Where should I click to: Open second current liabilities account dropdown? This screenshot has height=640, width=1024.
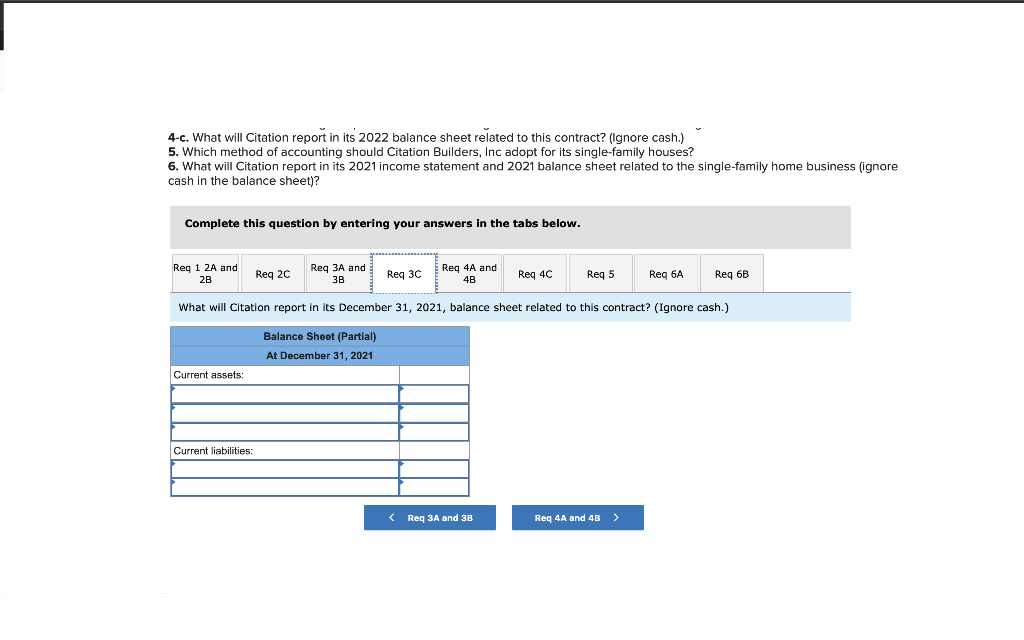click(x=285, y=487)
